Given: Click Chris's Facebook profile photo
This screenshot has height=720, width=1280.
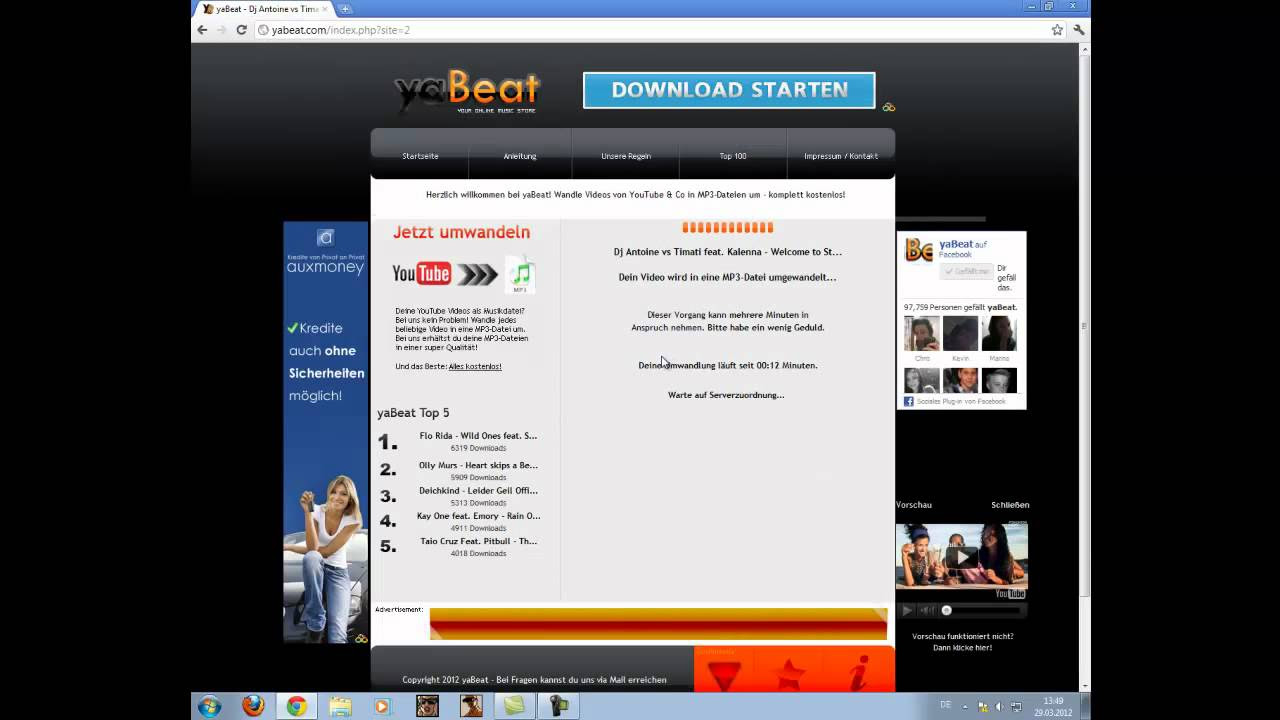Looking at the screenshot, I should [922, 334].
